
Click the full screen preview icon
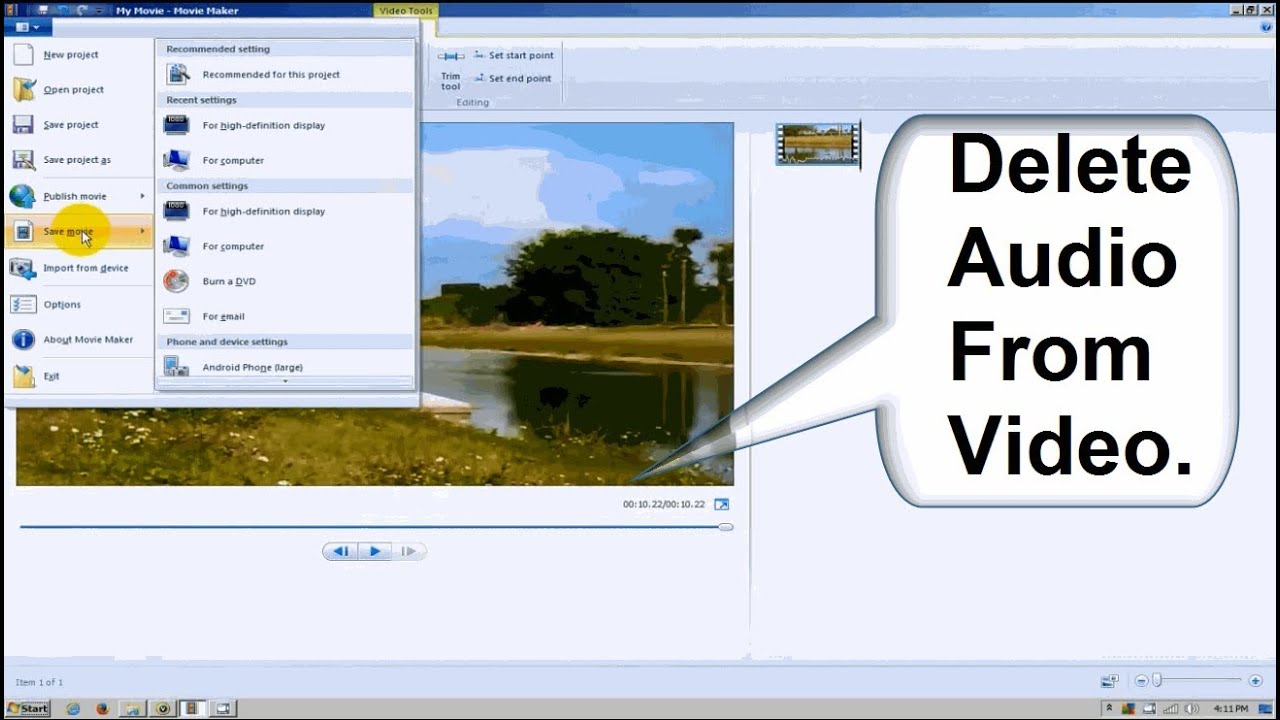coord(722,505)
